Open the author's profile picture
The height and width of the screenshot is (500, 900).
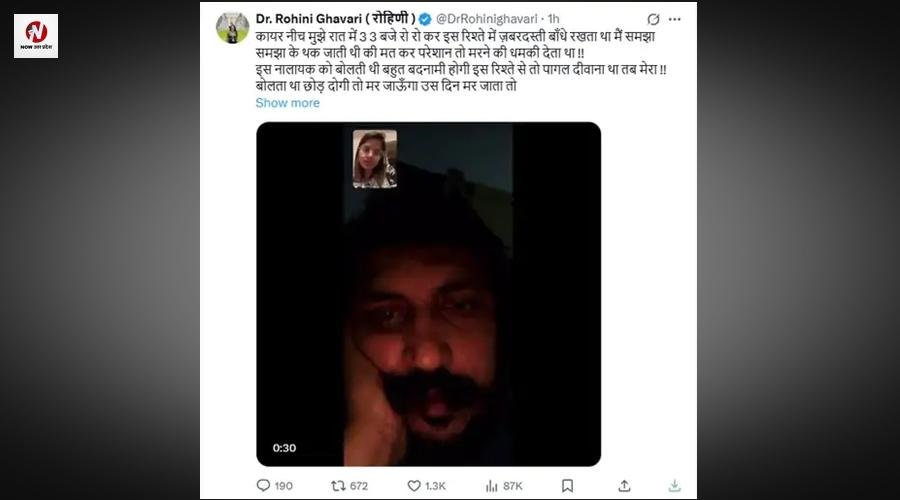point(232,28)
